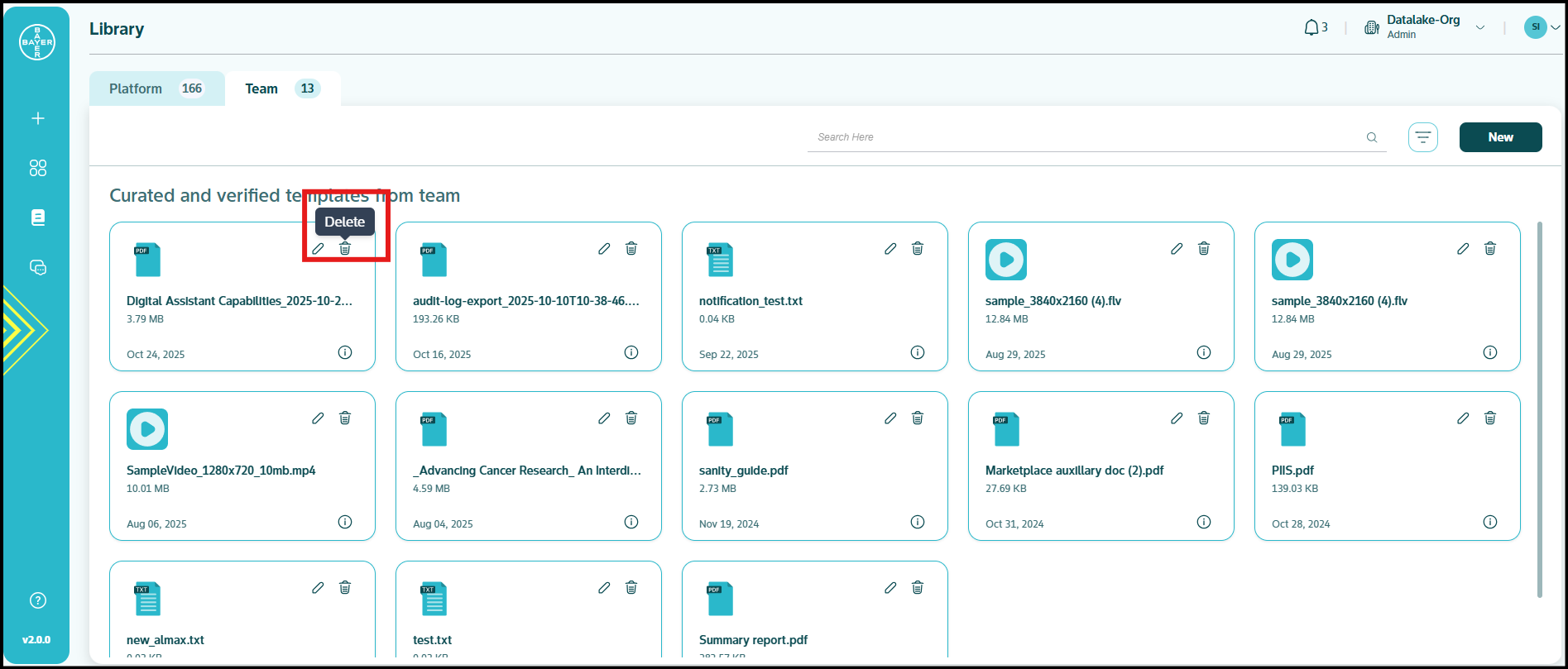Open the SampleVideo_1280x720_10mb.mp4 thumbnail

[147, 429]
